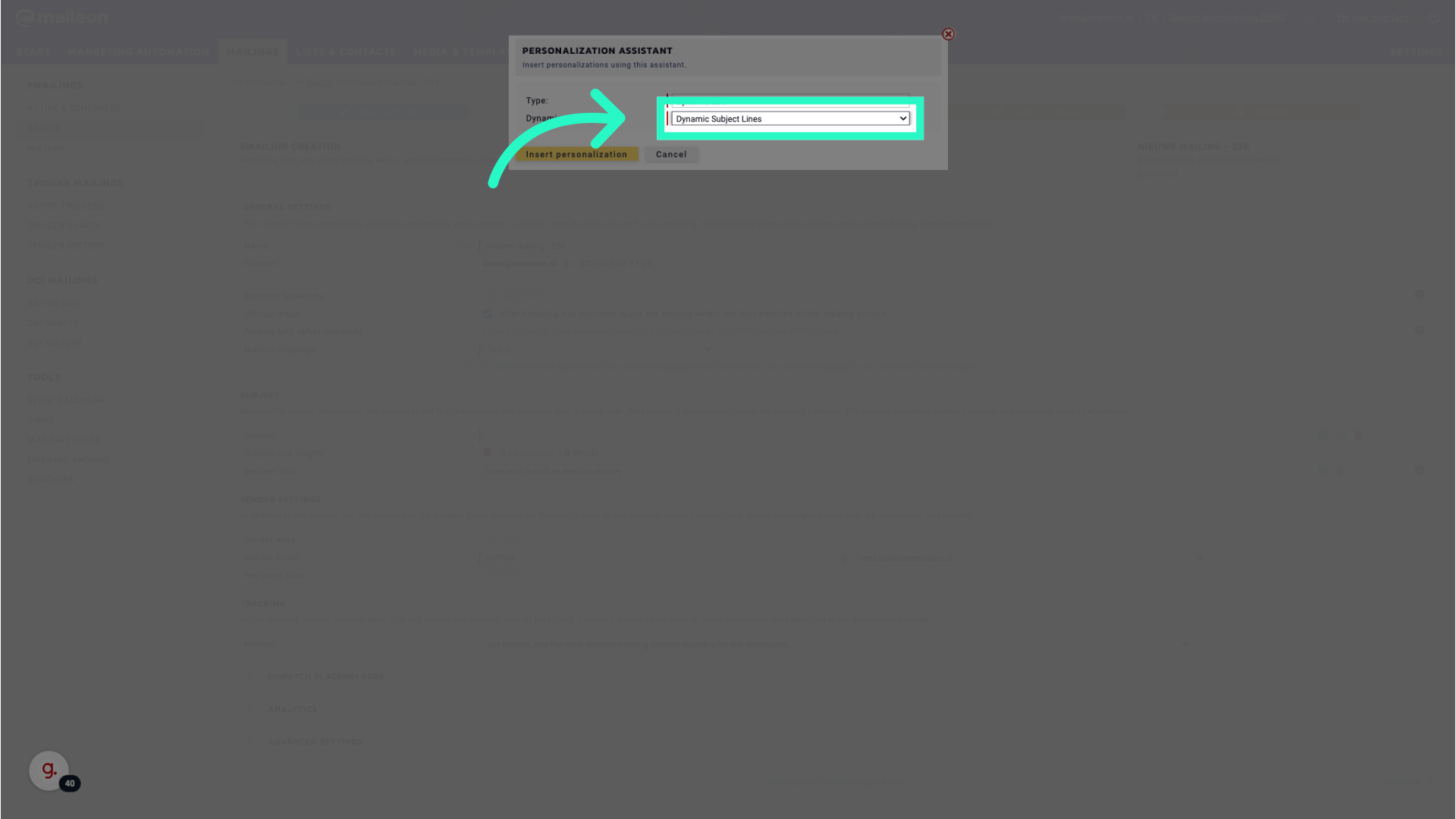The image size is (1456, 819).
Task: Click Cancel to close assistant
Action: 671,154
